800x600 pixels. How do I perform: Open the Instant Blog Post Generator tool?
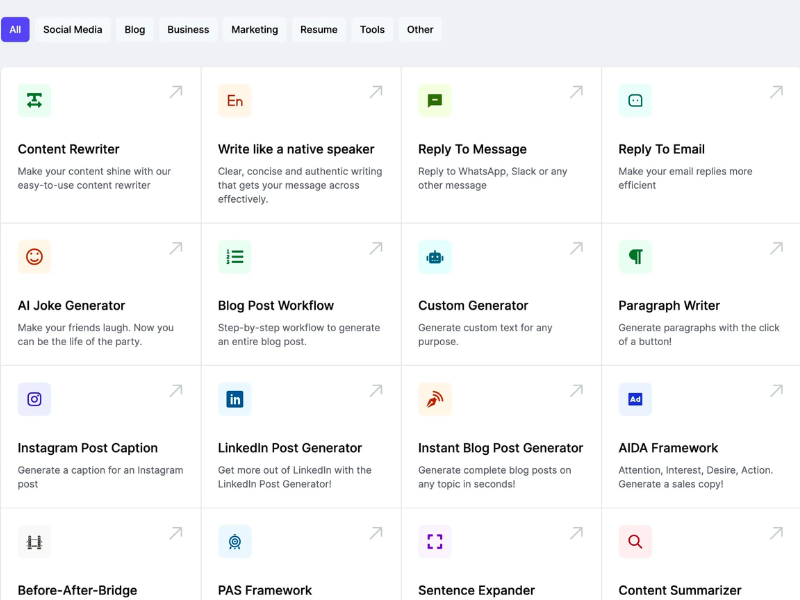click(x=500, y=447)
